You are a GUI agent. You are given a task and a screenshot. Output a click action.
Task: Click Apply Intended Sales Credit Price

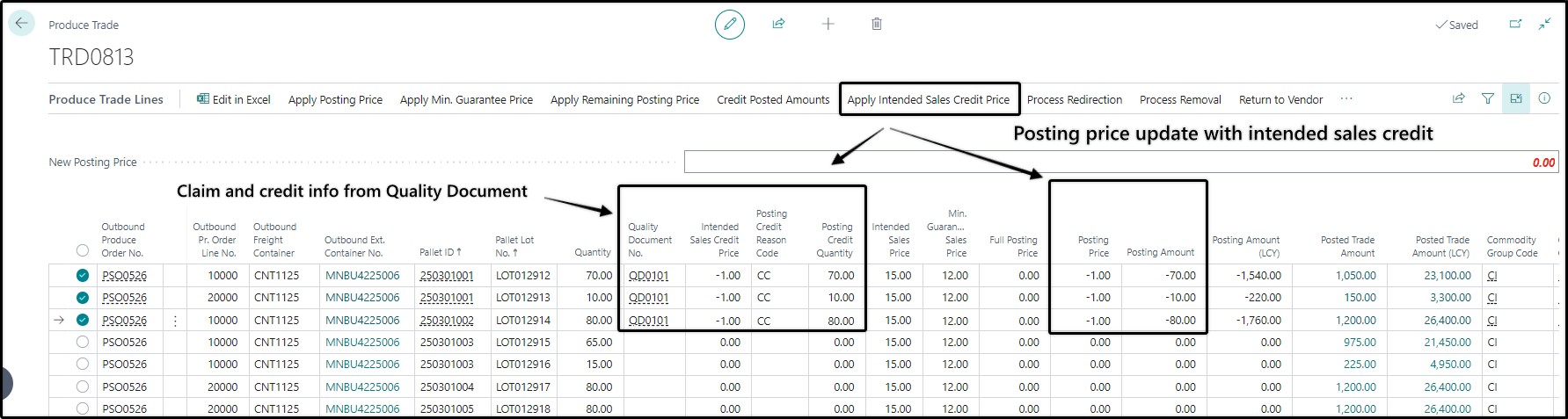(x=928, y=99)
